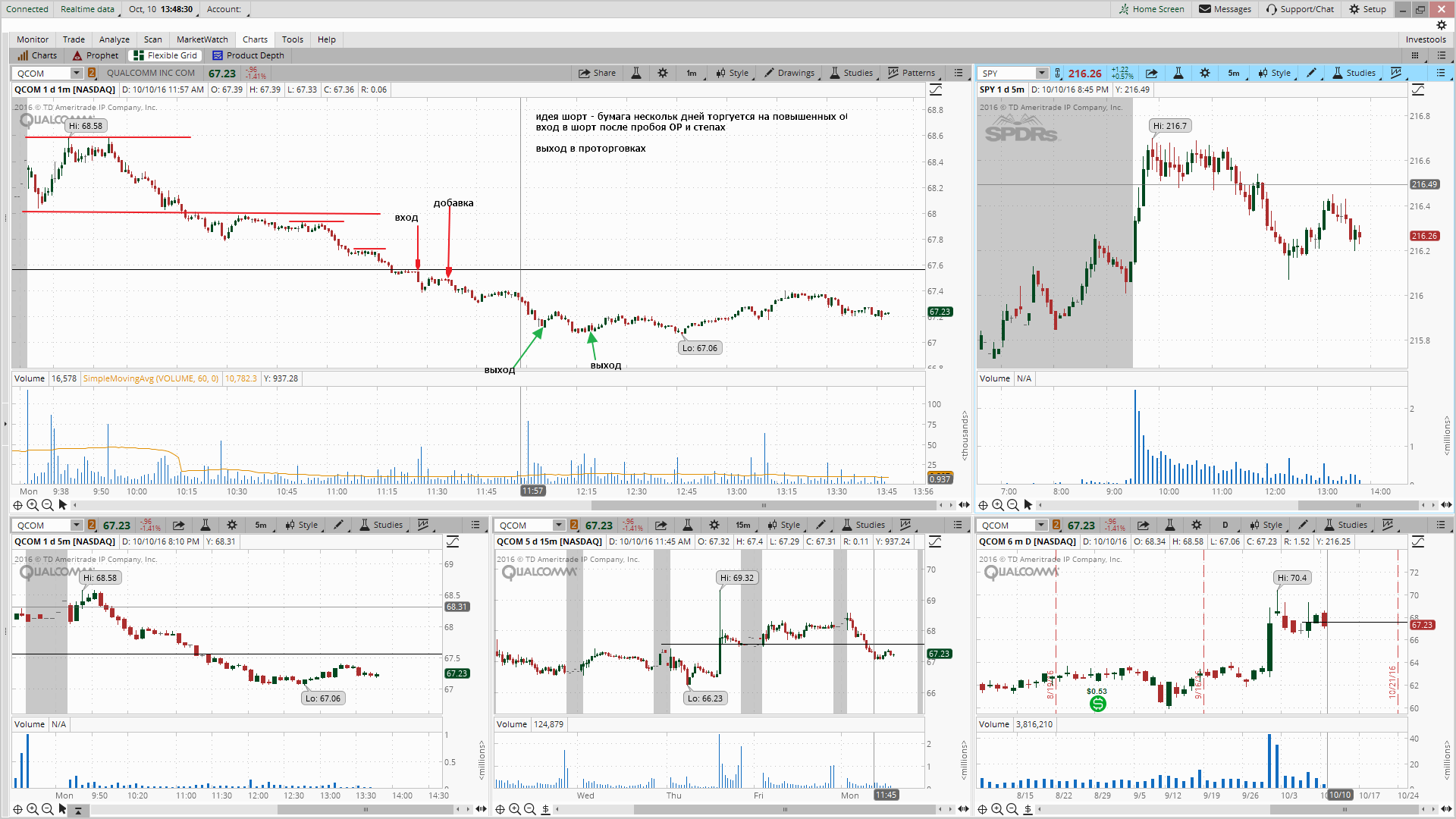Select the pointer cursor tool under top QCOM chart
This screenshot has height=819, width=1456.
[63, 505]
